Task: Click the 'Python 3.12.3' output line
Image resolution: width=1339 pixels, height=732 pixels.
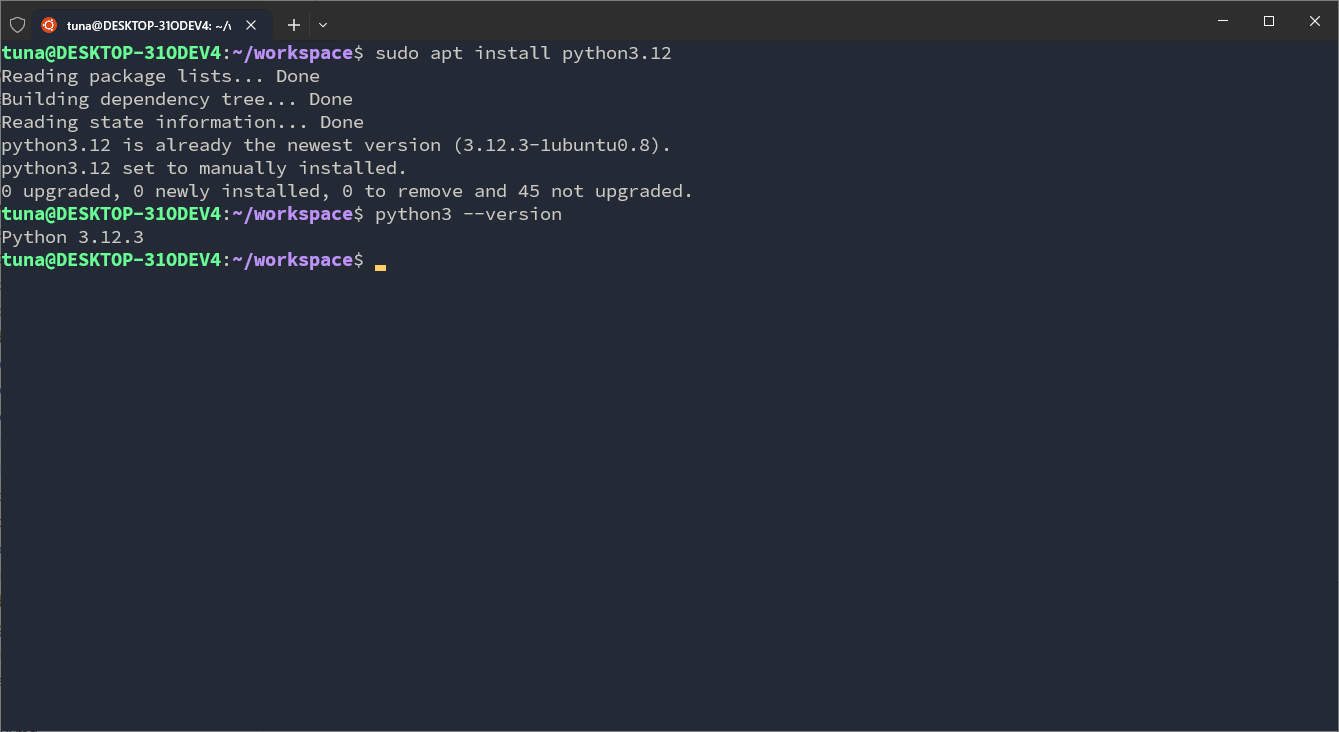Action: click(x=73, y=237)
